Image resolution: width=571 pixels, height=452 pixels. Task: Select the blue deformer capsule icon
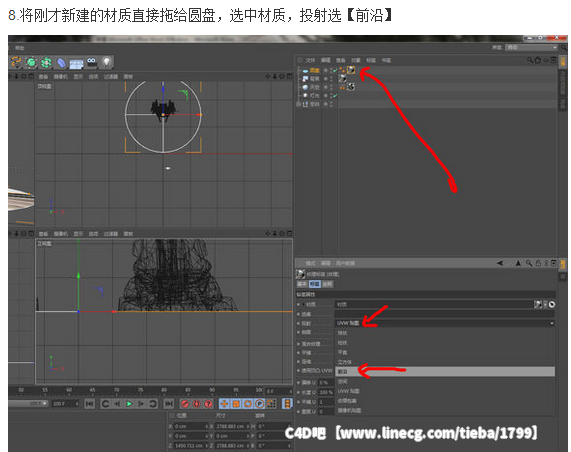pos(61,63)
